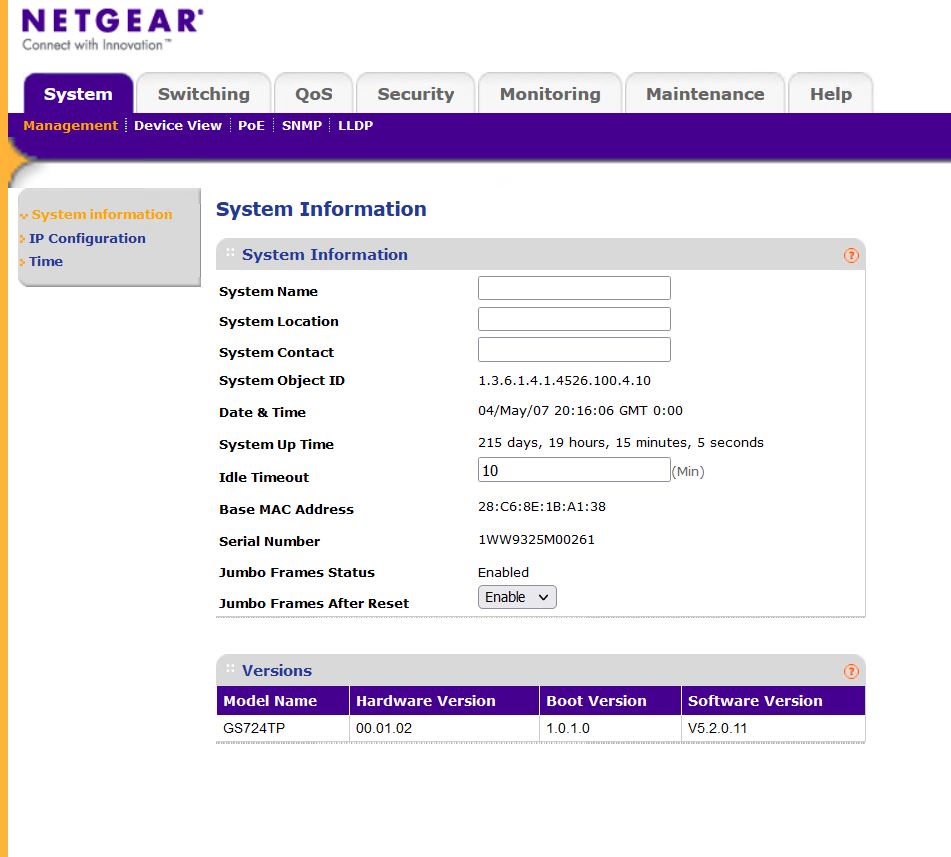Click the grip icon on System Information header

click(x=232, y=254)
